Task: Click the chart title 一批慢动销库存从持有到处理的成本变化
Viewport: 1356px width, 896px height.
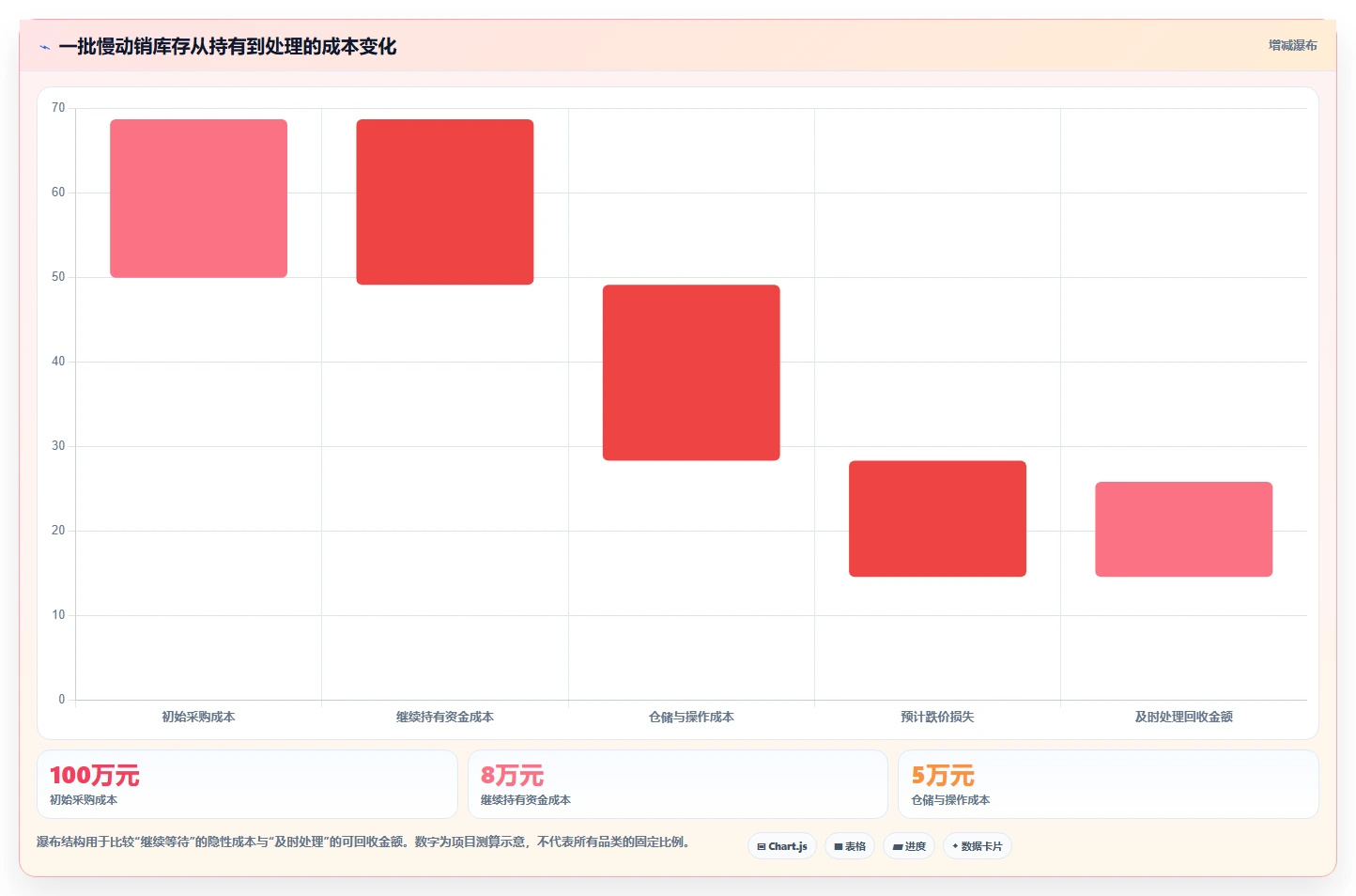Action: (x=227, y=47)
